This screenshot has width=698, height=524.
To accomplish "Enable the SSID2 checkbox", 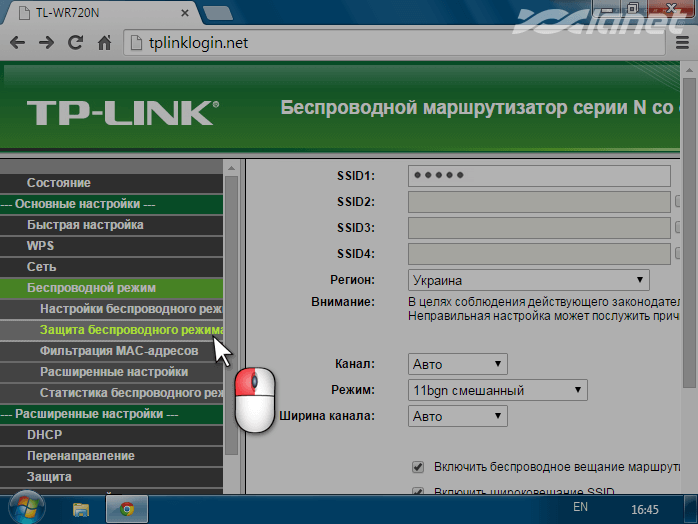I will pyautogui.click(x=680, y=202).
